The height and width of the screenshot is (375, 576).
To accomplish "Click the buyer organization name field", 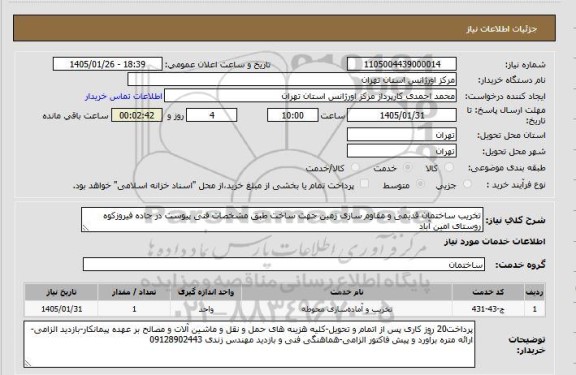I will click(292, 80).
